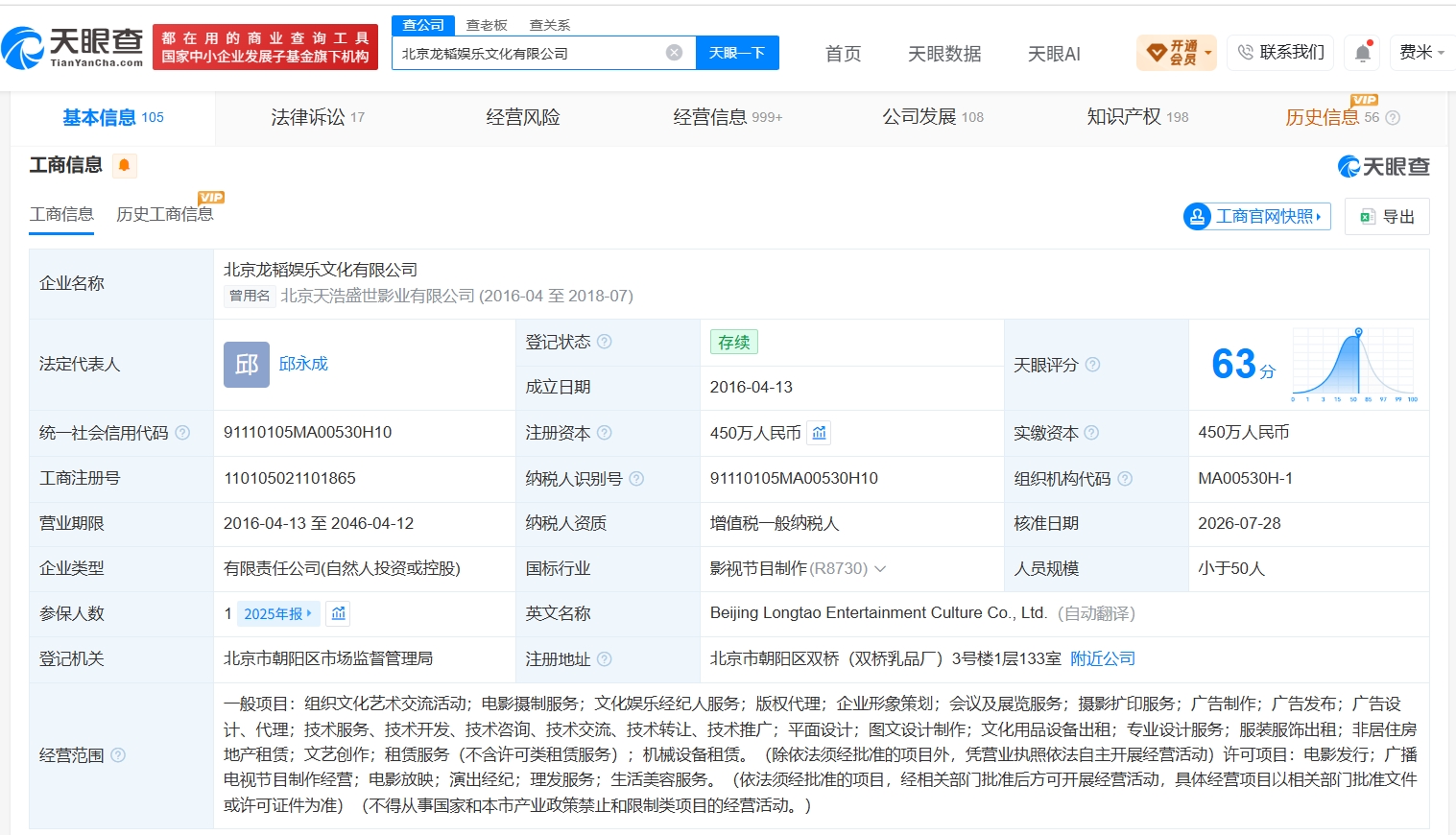The height and width of the screenshot is (835, 1456).
Task: Switch to the 公司发展 tab
Action: click(x=933, y=118)
